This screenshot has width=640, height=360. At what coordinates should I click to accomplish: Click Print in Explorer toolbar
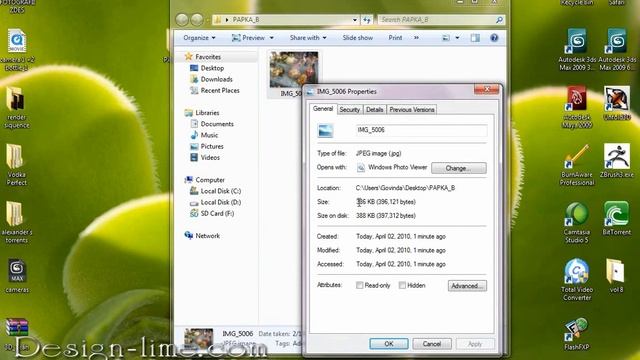[x=395, y=38]
